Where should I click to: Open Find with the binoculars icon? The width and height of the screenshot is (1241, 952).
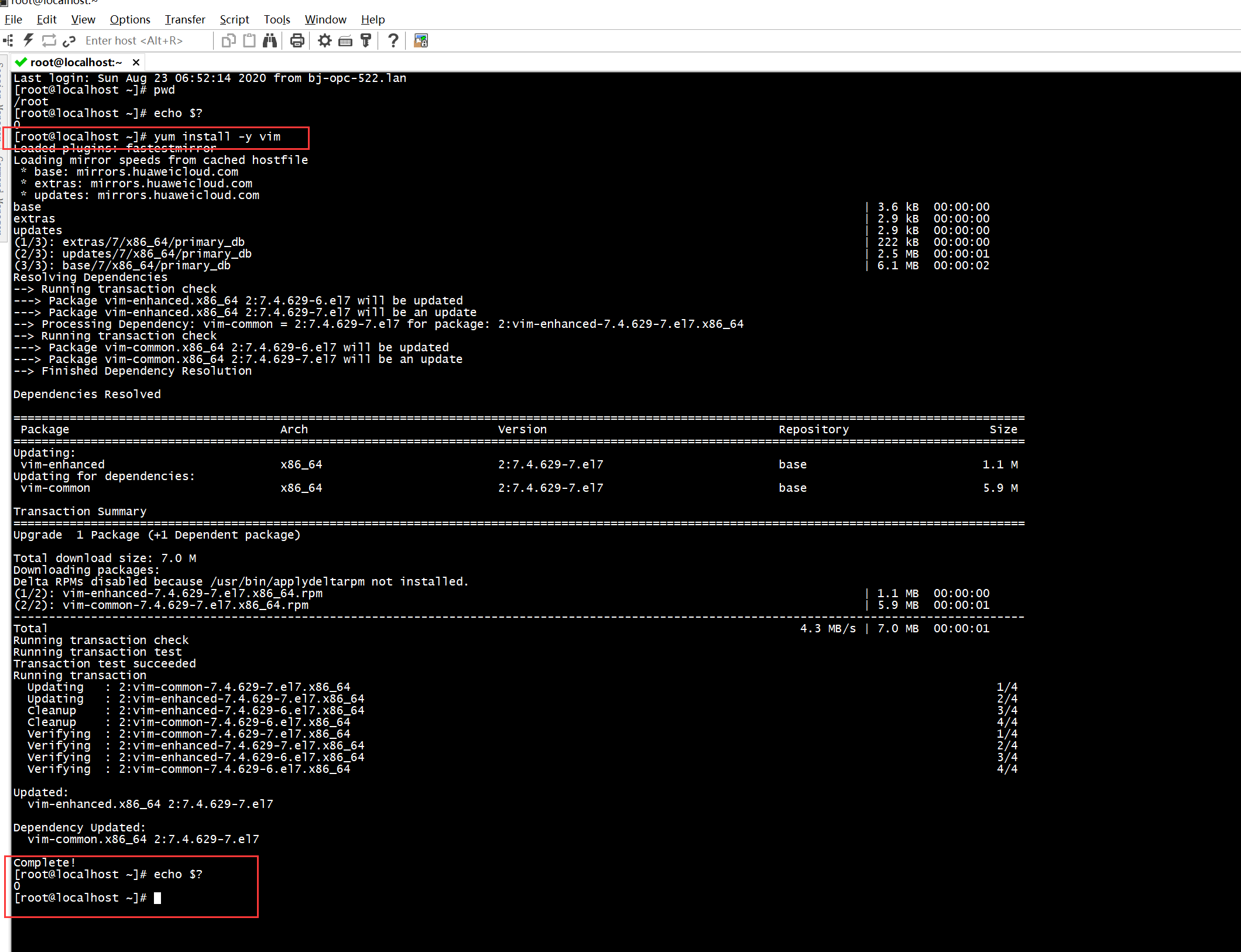pyautogui.click(x=270, y=40)
